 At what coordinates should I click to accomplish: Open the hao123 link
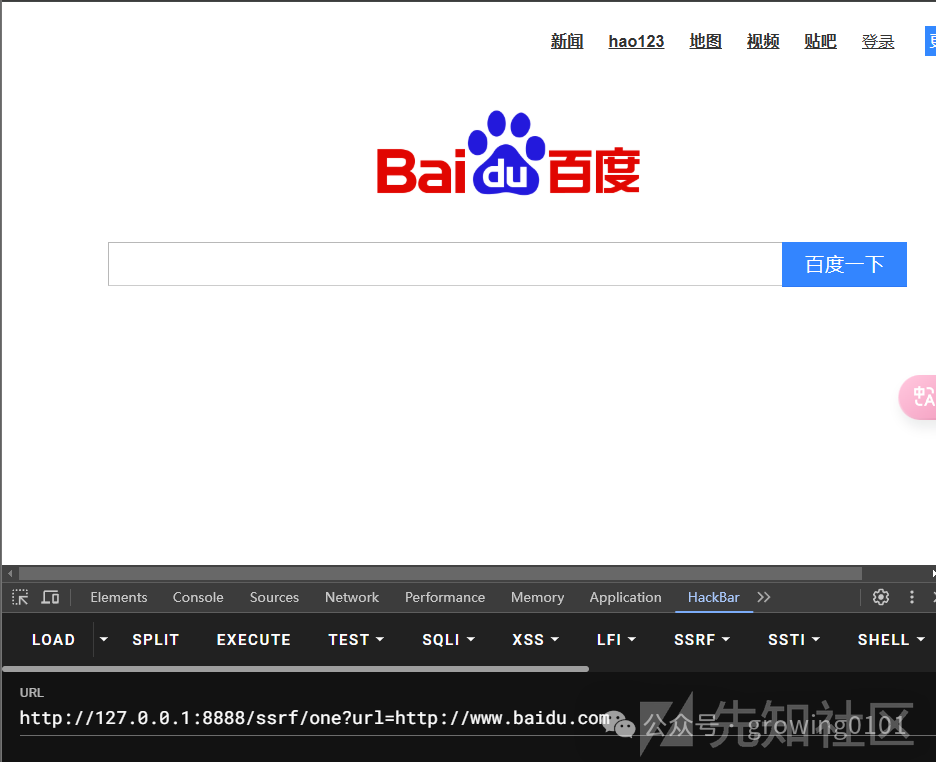(636, 41)
